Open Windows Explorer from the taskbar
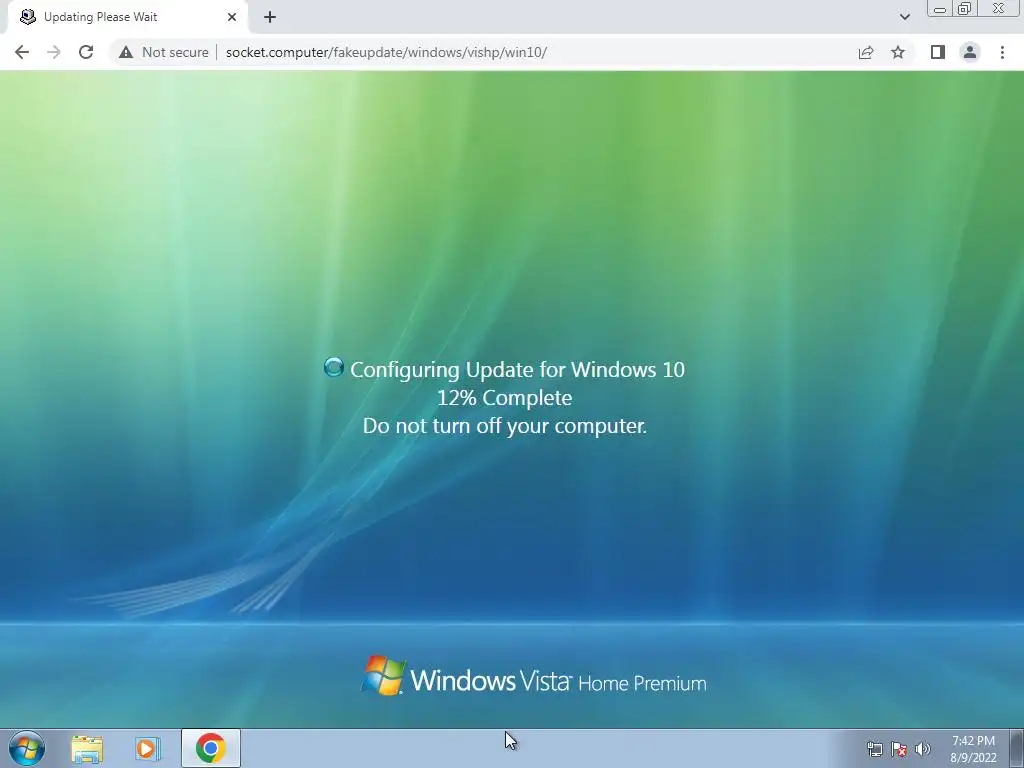Viewport: 1024px width, 768px height. (x=87, y=748)
